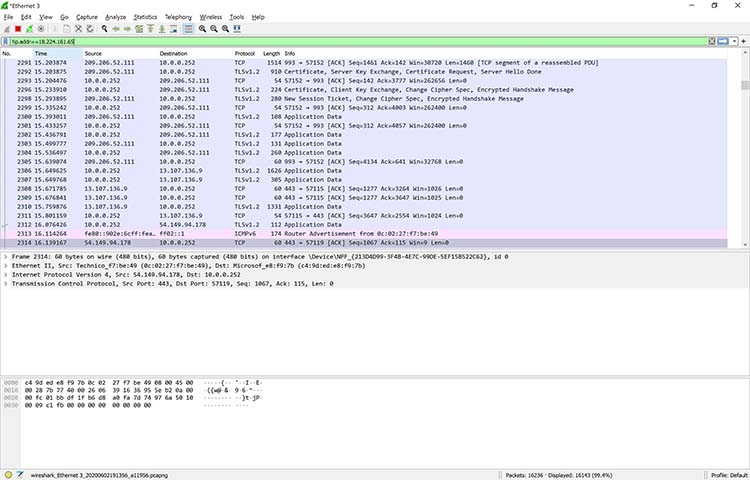Select packet 2292 Certificate, Server Key Exchange
The width and height of the screenshot is (750, 480).
pyautogui.click(x=364, y=72)
